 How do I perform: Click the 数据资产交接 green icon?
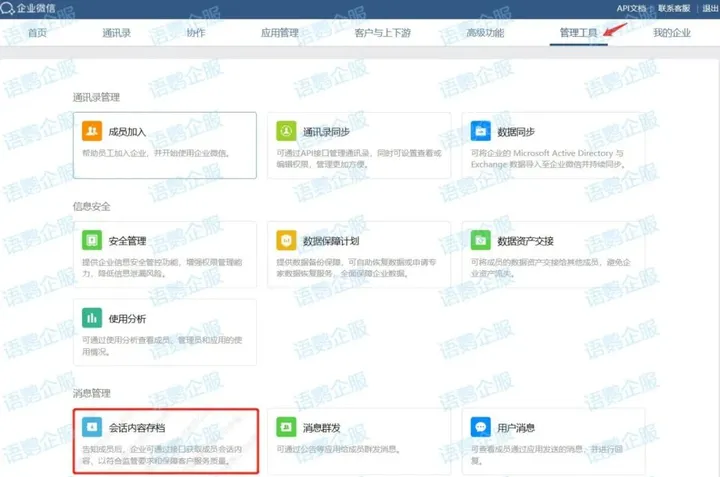tap(481, 241)
